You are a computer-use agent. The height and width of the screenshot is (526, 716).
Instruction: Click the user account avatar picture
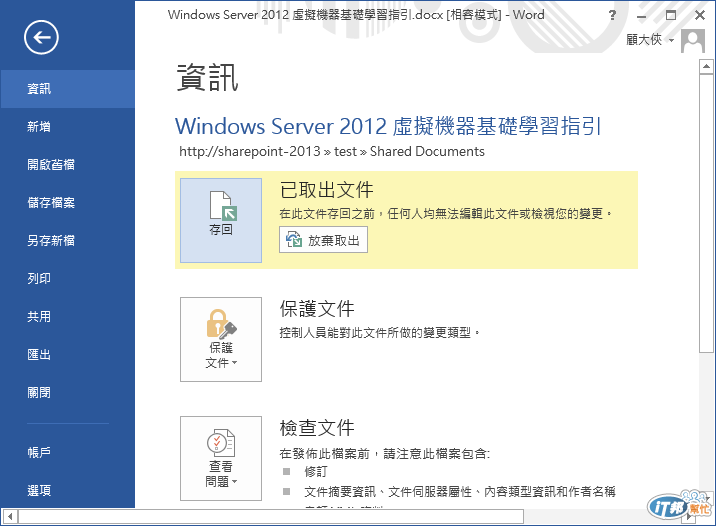point(693,41)
